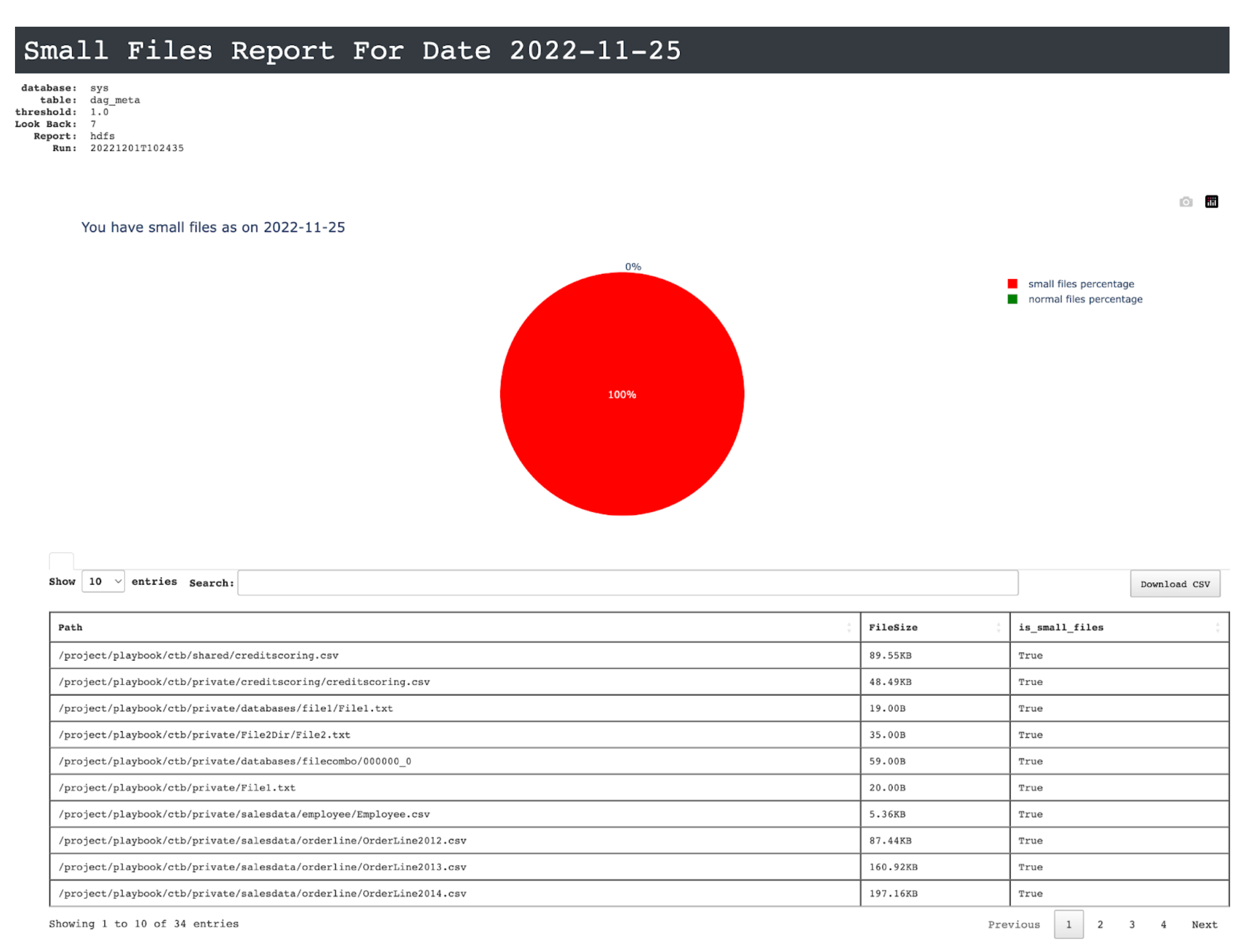The image size is (1239, 952).
Task: Select the employee/Employee.csv path cell
Action: pos(454,814)
